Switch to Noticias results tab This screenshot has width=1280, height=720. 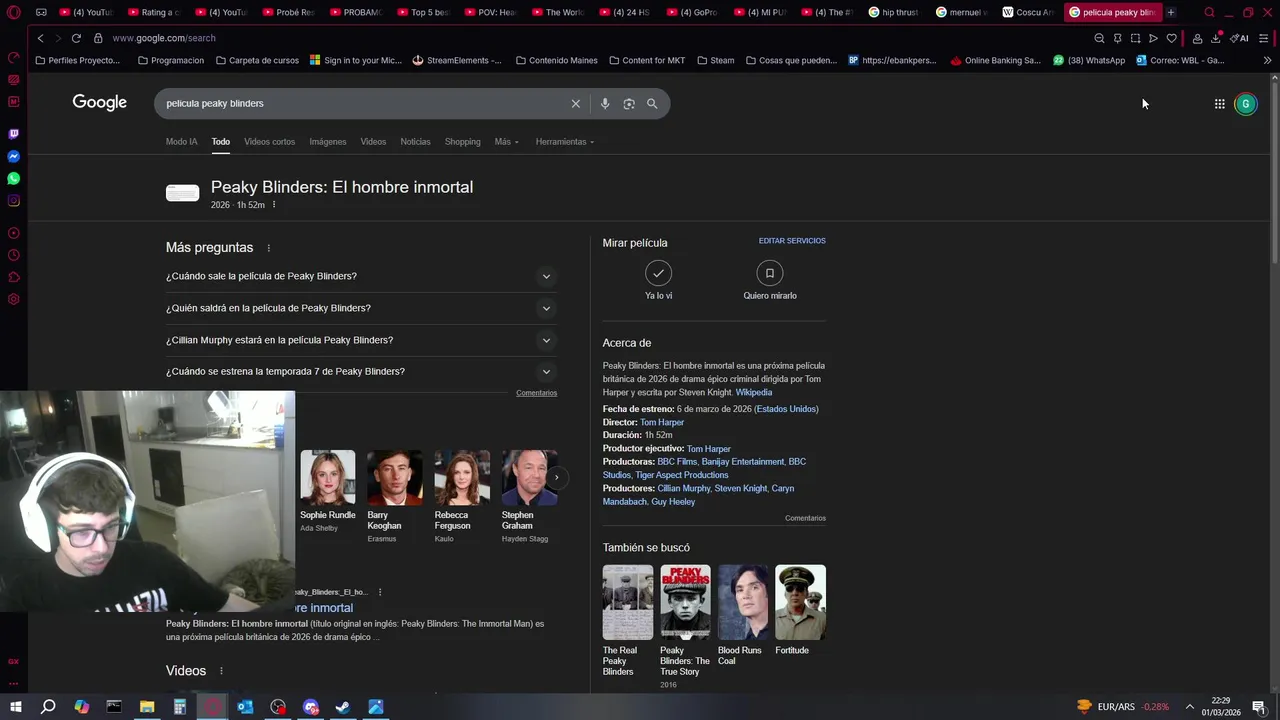[x=415, y=142]
